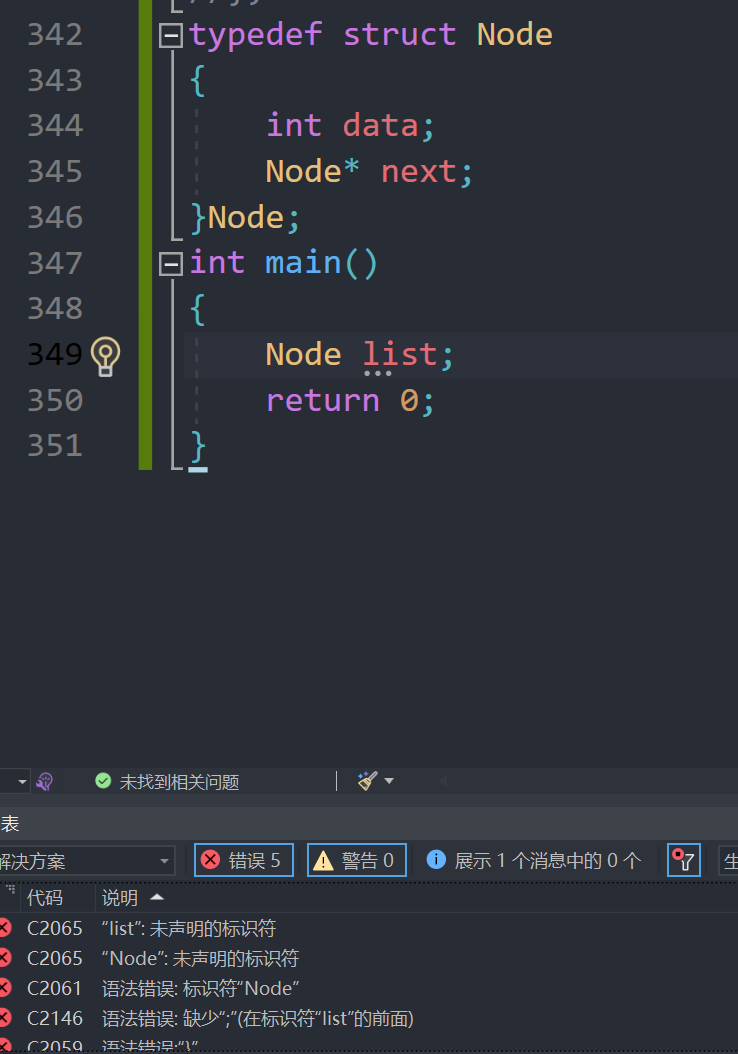Toggle the Errors 5 filter button

tap(244, 860)
